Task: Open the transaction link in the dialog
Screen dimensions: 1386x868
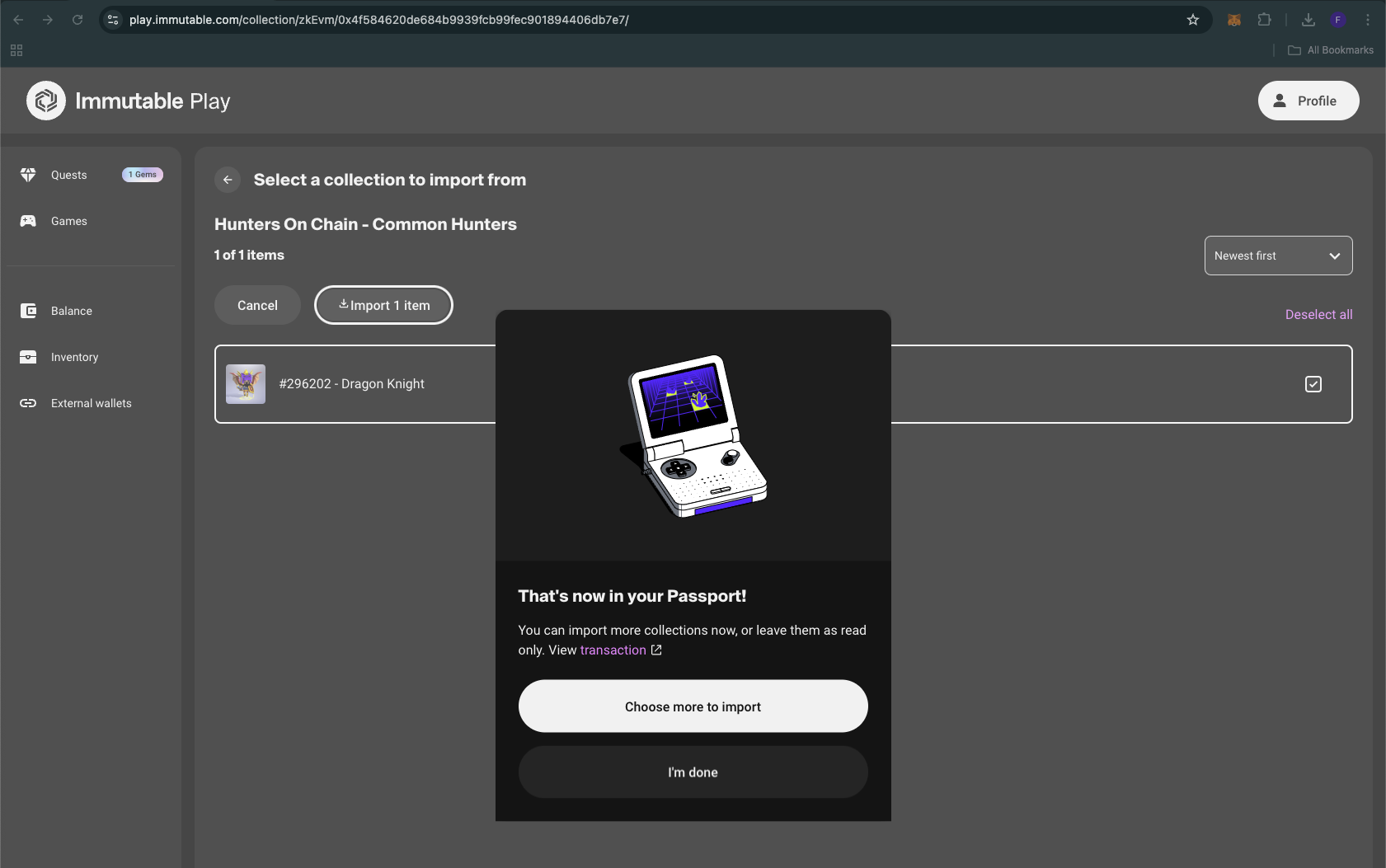Action: pyautogui.click(x=613, y=650)
